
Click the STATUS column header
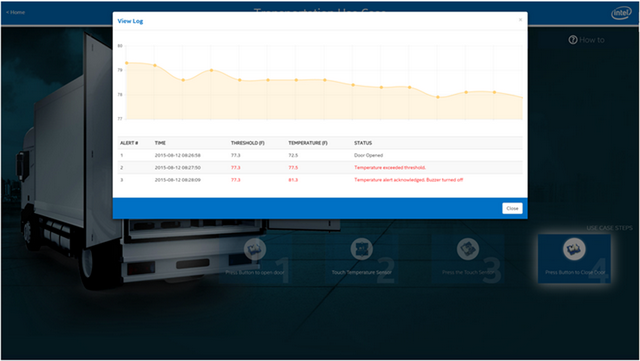click(x=363, y=143)
